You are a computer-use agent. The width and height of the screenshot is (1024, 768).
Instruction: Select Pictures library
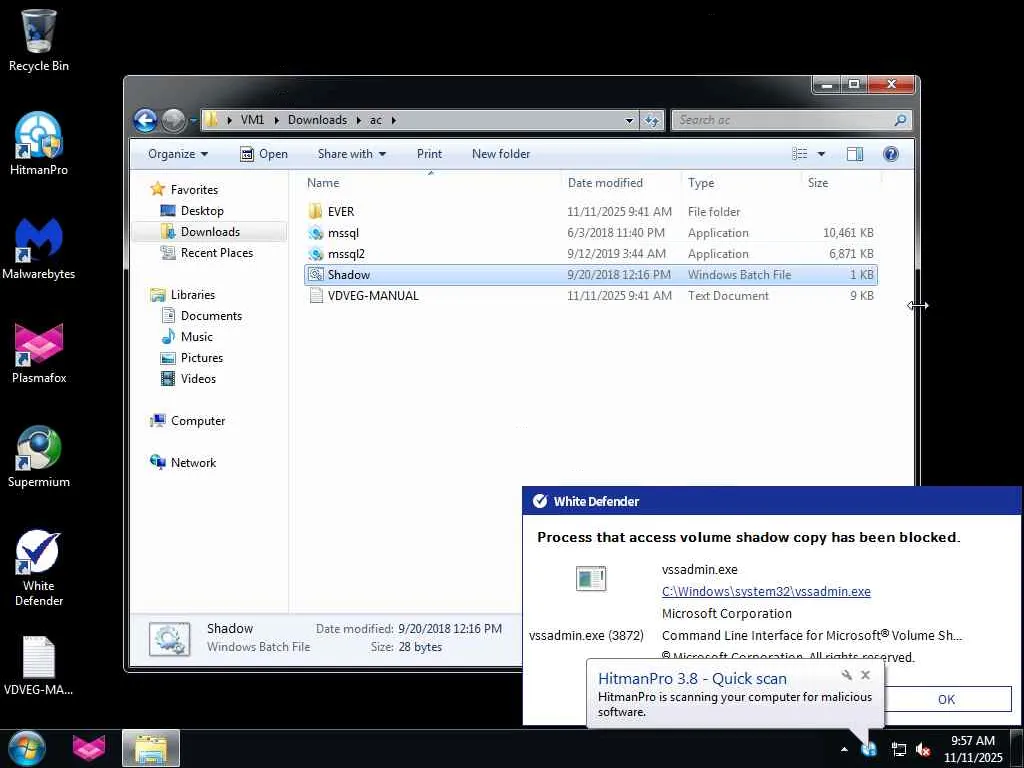tap(202, 358)
